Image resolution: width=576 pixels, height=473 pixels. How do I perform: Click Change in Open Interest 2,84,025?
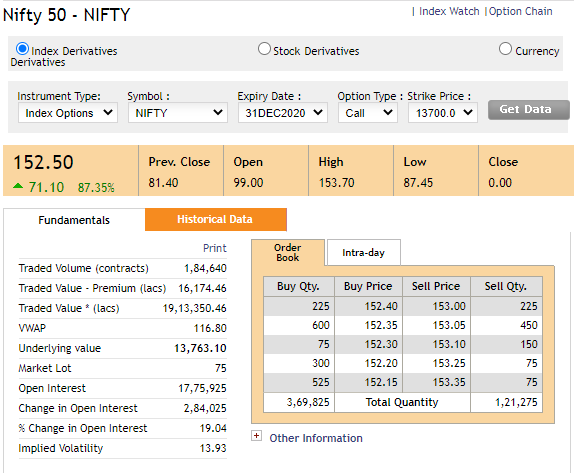[205, 408]
